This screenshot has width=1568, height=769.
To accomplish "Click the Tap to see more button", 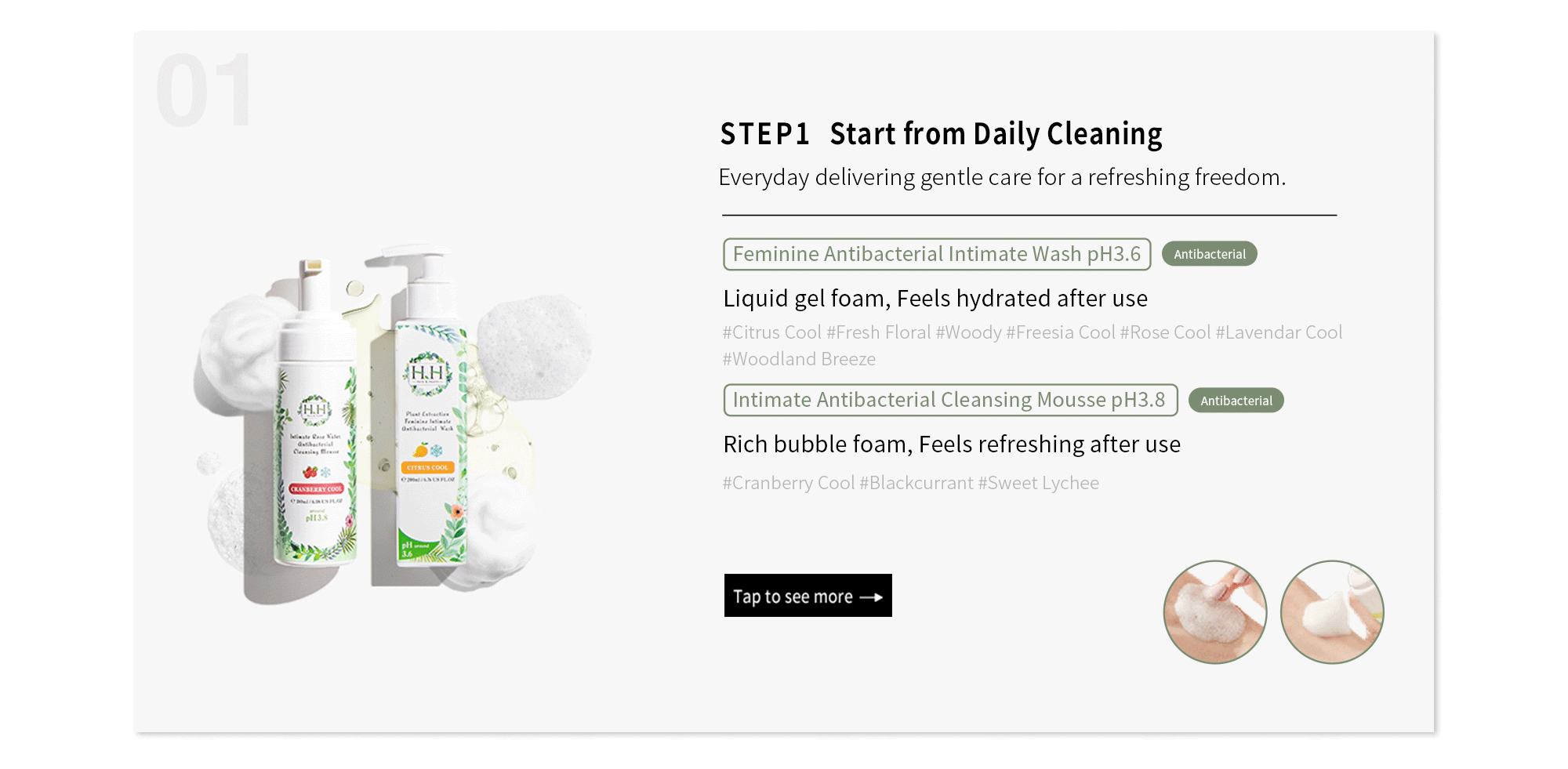I will click(808, 596).
